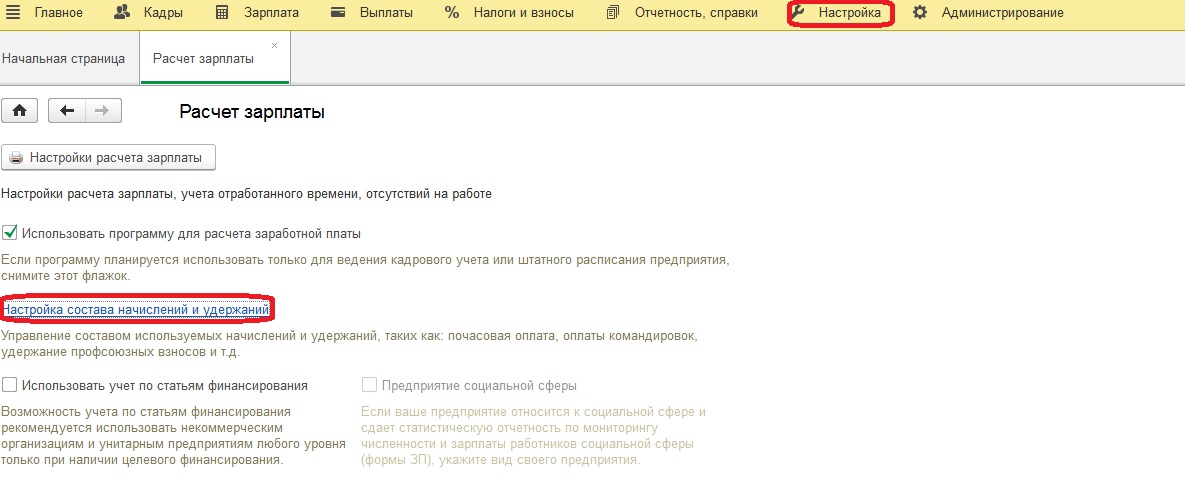
Task: Click printer icon on Настройки расчета зарплаты
Action: (17, 158)
